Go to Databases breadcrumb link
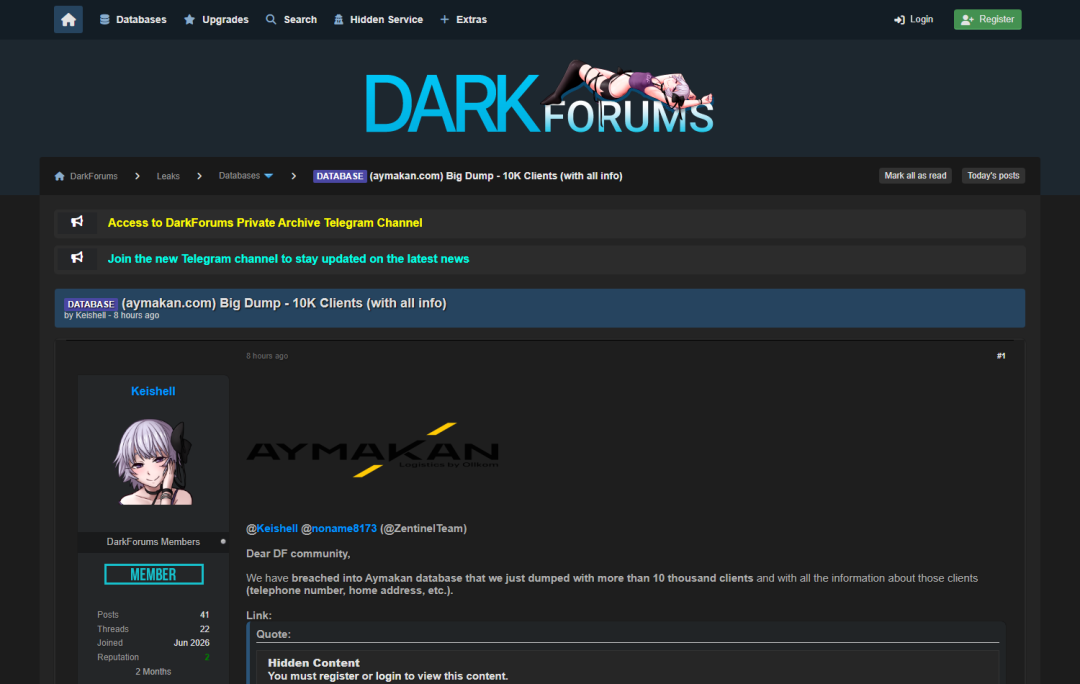The width and height of the screenshot is (1080, 684). tap(239, 176)
